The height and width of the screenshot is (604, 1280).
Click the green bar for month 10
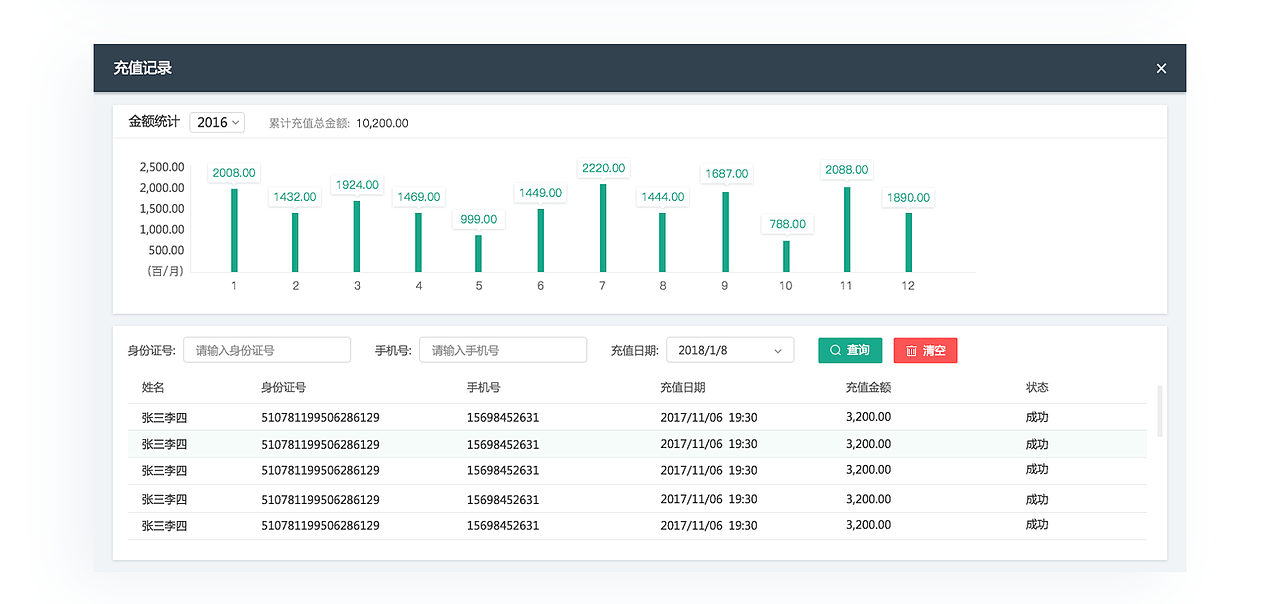786,256
